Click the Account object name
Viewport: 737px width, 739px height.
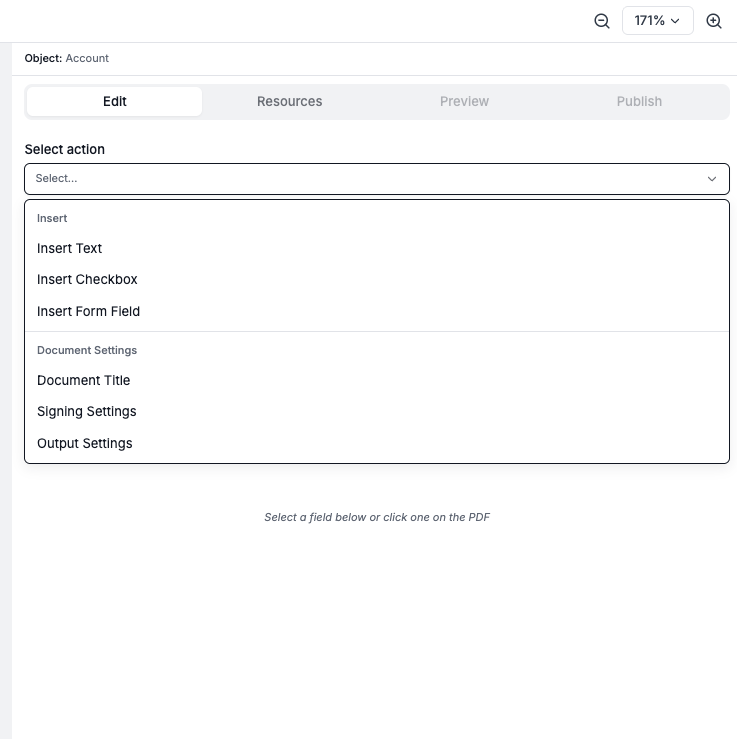(87, 58)
